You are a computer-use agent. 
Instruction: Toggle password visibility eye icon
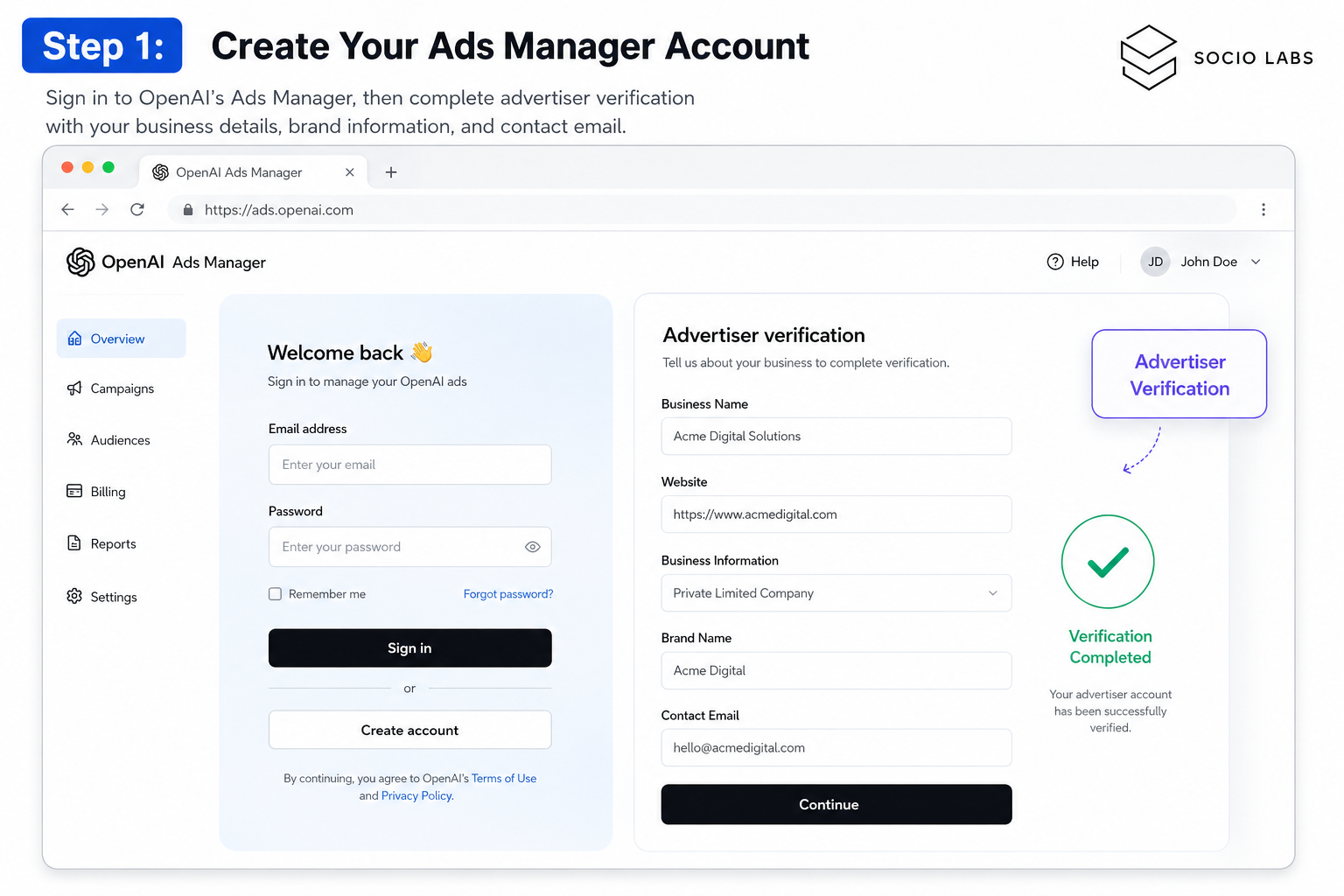tap(532, 547)
